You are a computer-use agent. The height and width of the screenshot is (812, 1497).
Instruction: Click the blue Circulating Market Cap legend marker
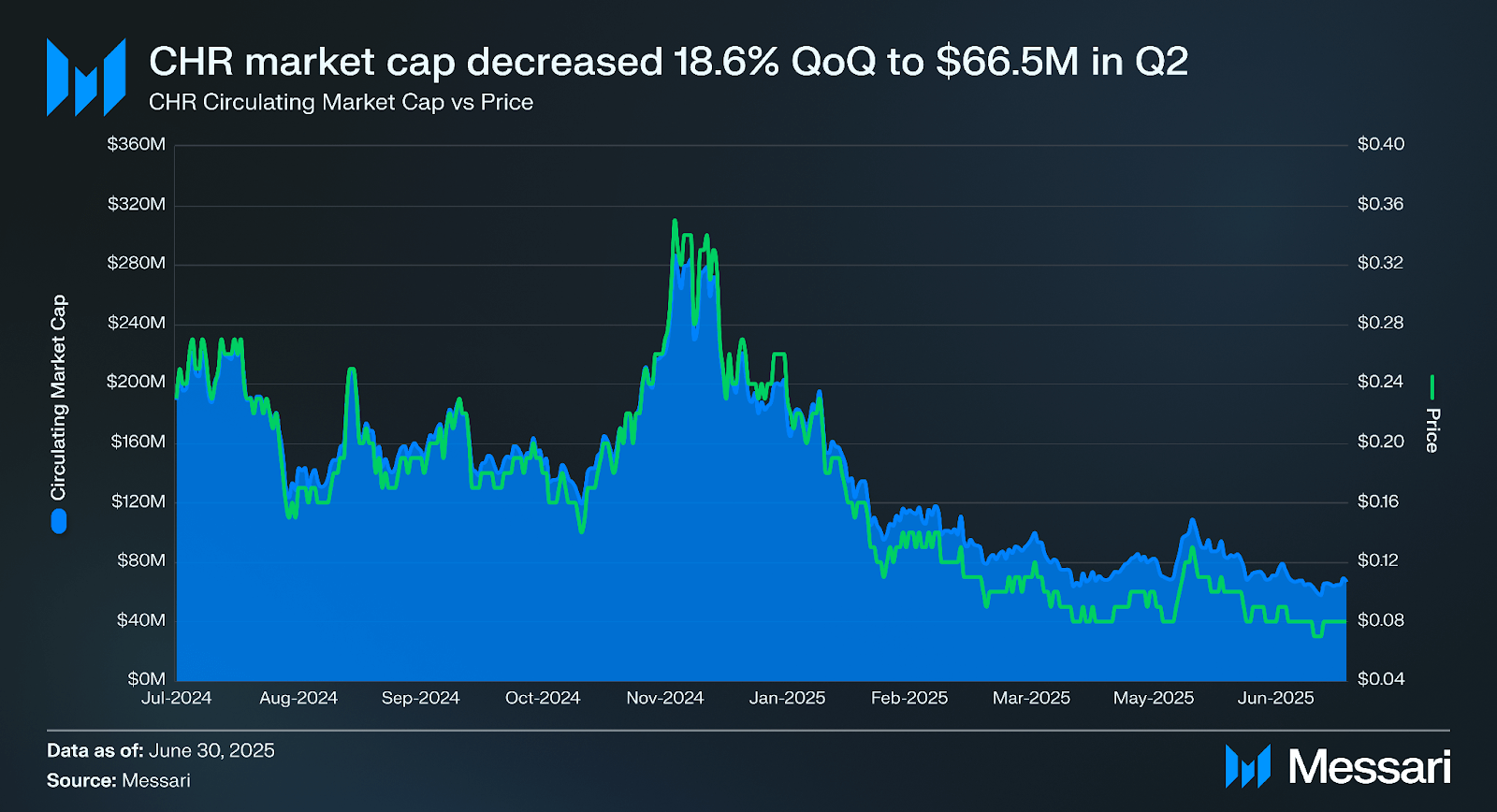59,521
